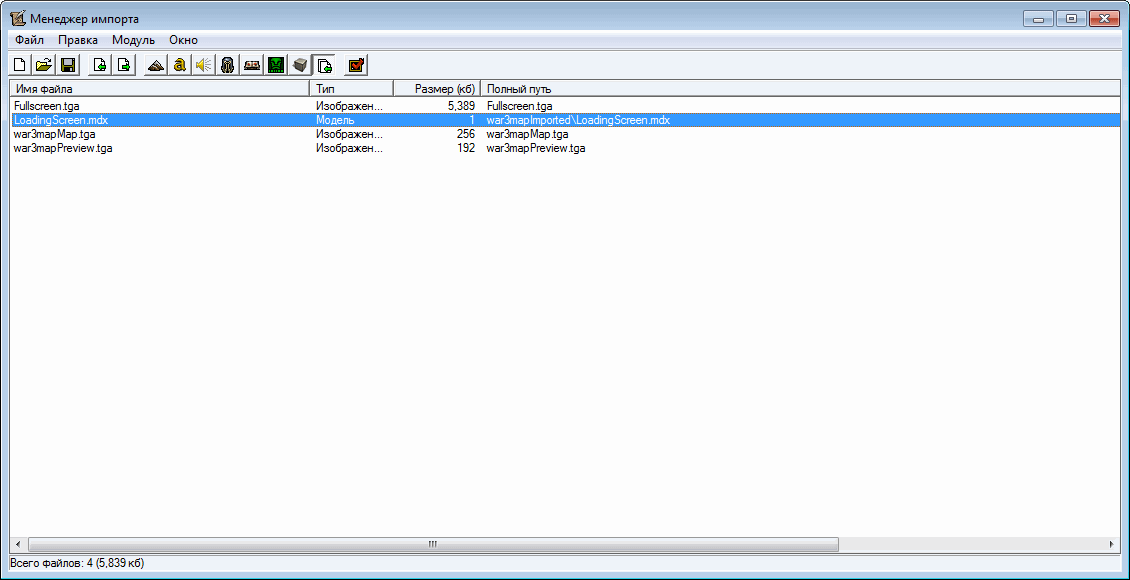The width and height of the screenshot is (1130, 580).
Task: Sort by the Имя файла column header
Action: point(159,89)
